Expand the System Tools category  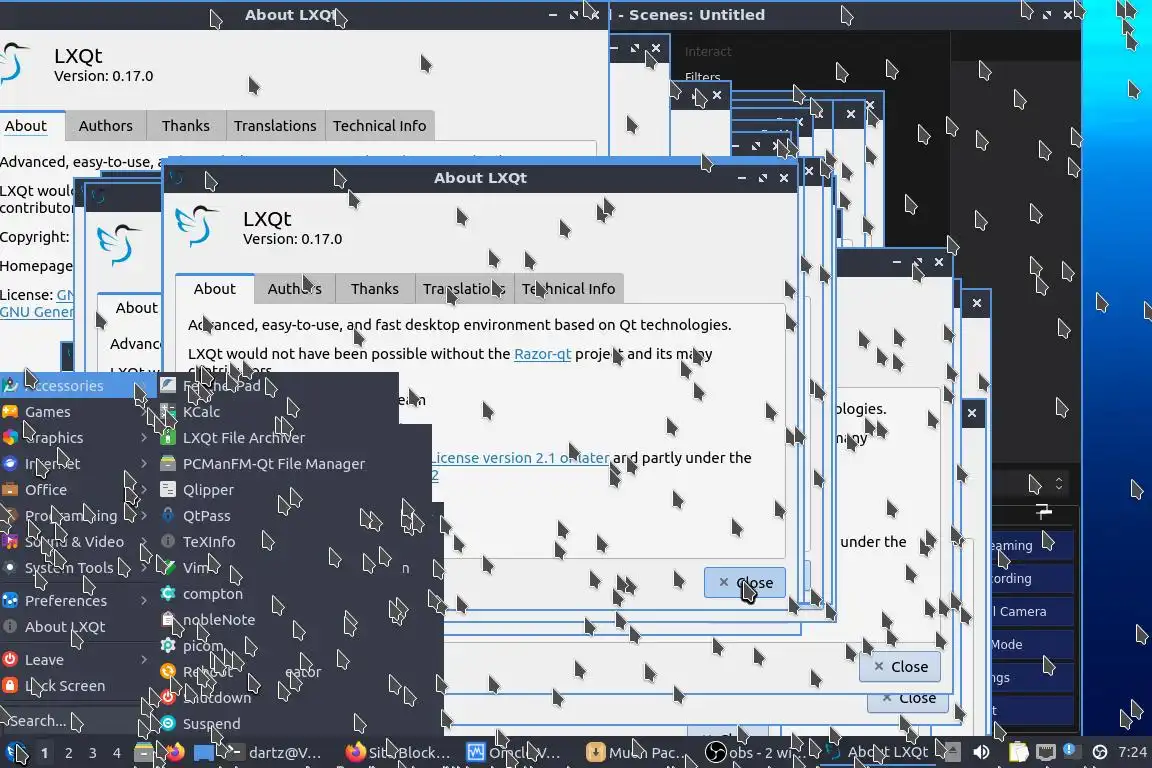[x=76, y=568]
